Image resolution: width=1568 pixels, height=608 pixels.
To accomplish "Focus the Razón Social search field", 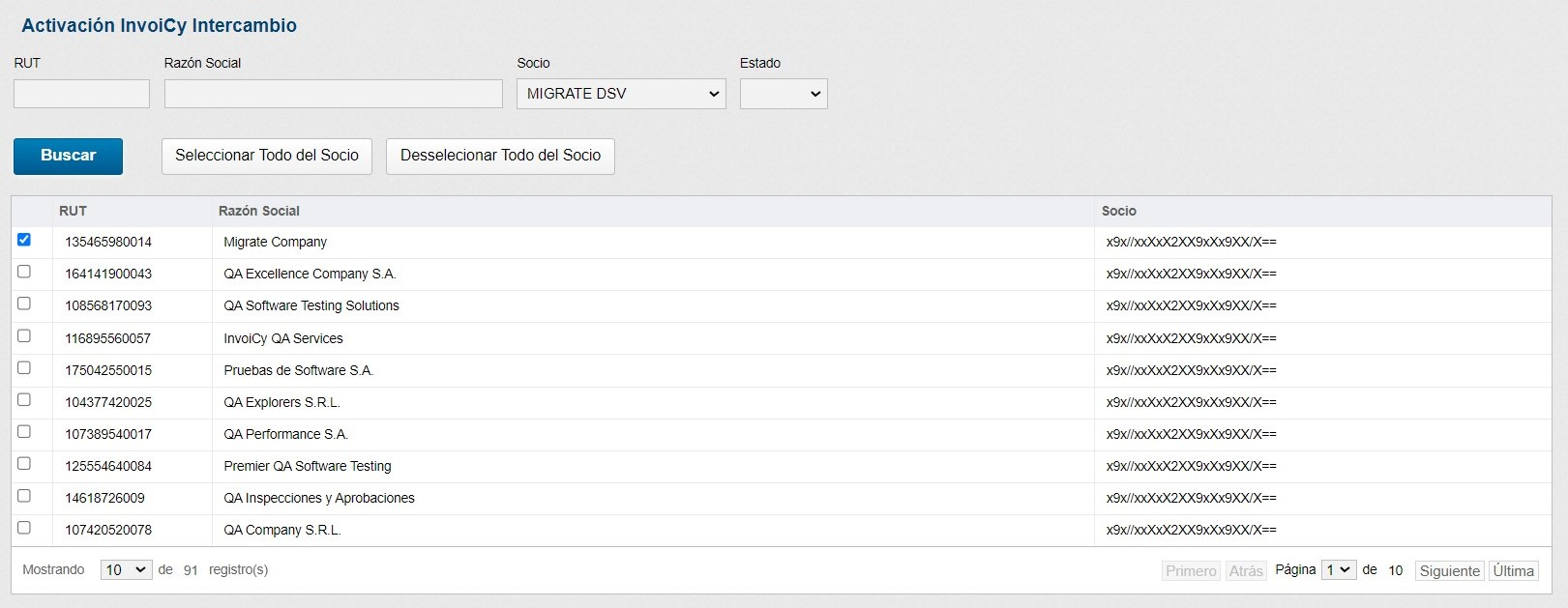I will coord(333,94).
